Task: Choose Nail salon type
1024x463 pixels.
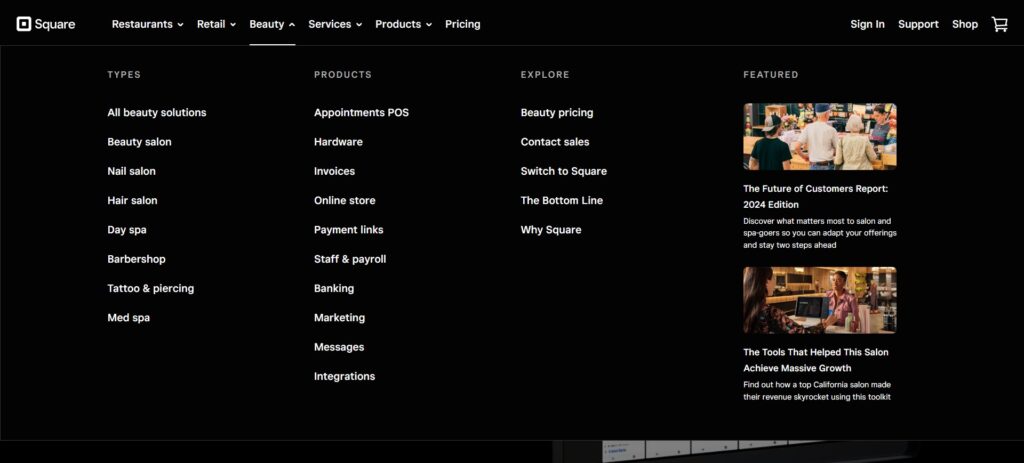Action: click(x=131, y=171)
